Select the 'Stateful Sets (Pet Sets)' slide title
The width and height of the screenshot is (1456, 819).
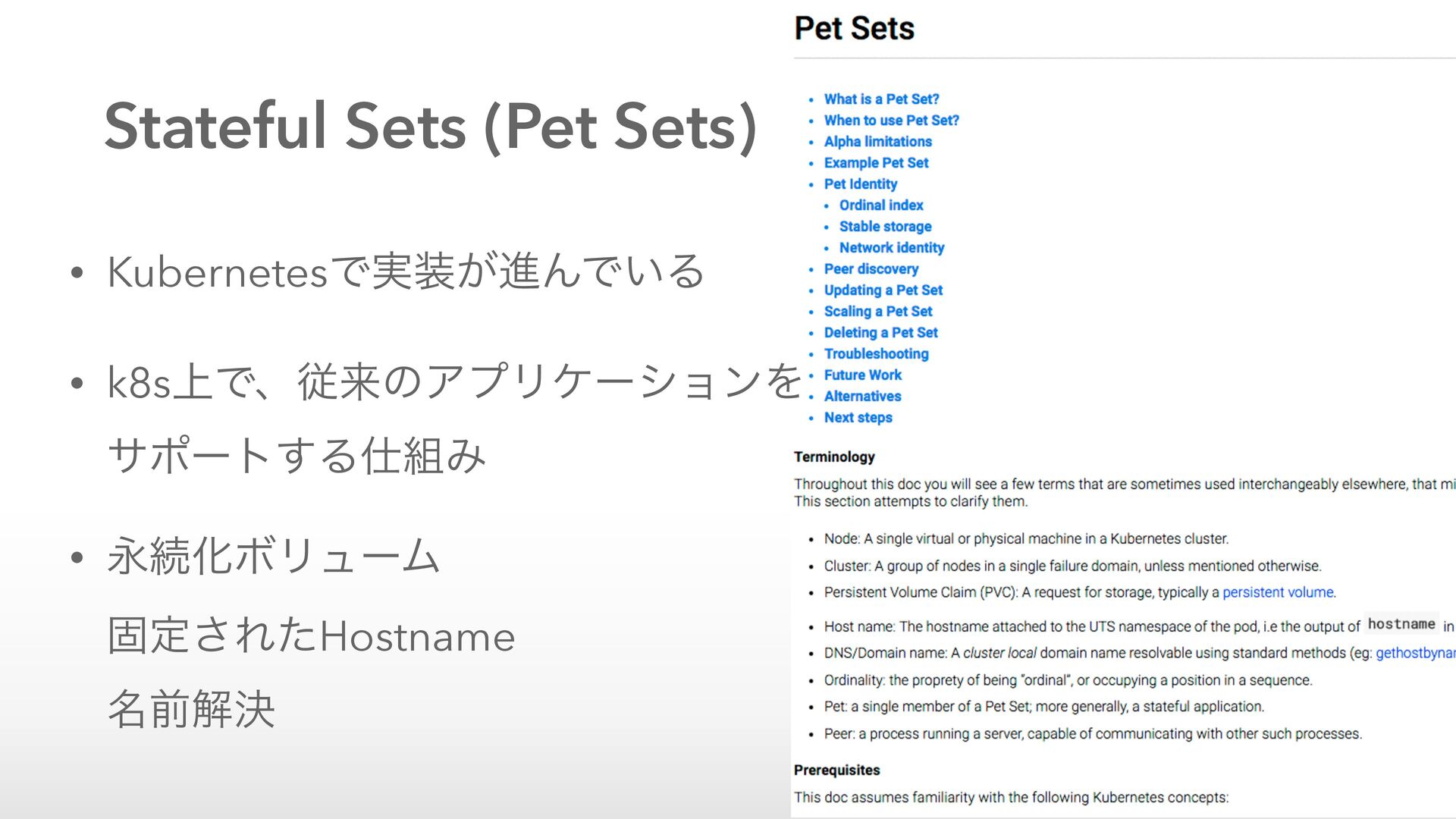coord(430,127)
